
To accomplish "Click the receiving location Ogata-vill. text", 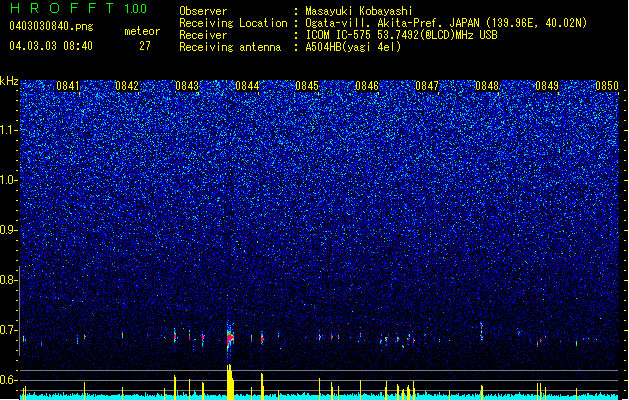I will coord(446,23).
